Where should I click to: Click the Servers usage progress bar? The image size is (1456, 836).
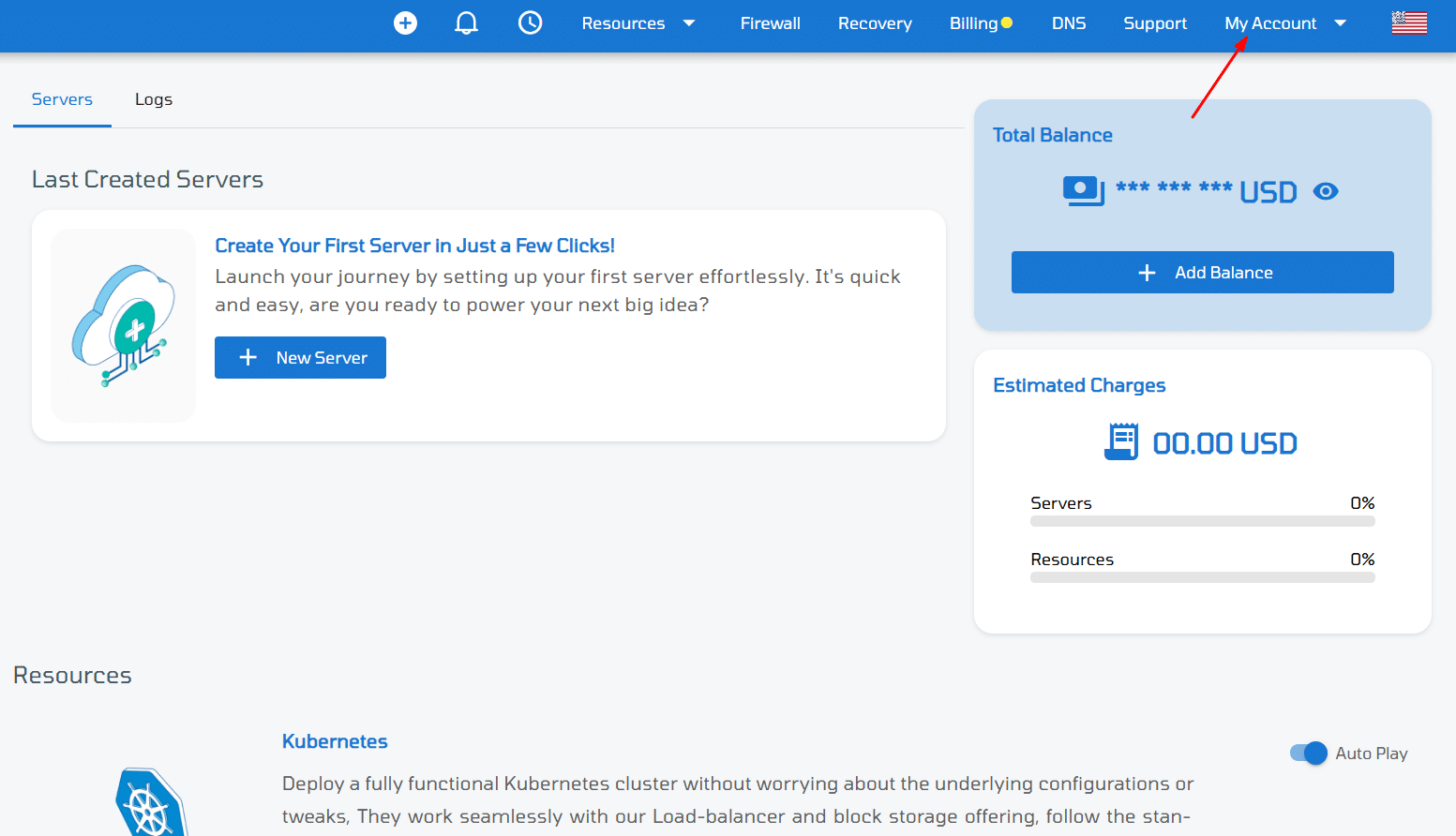click(x=1203, y=521)
